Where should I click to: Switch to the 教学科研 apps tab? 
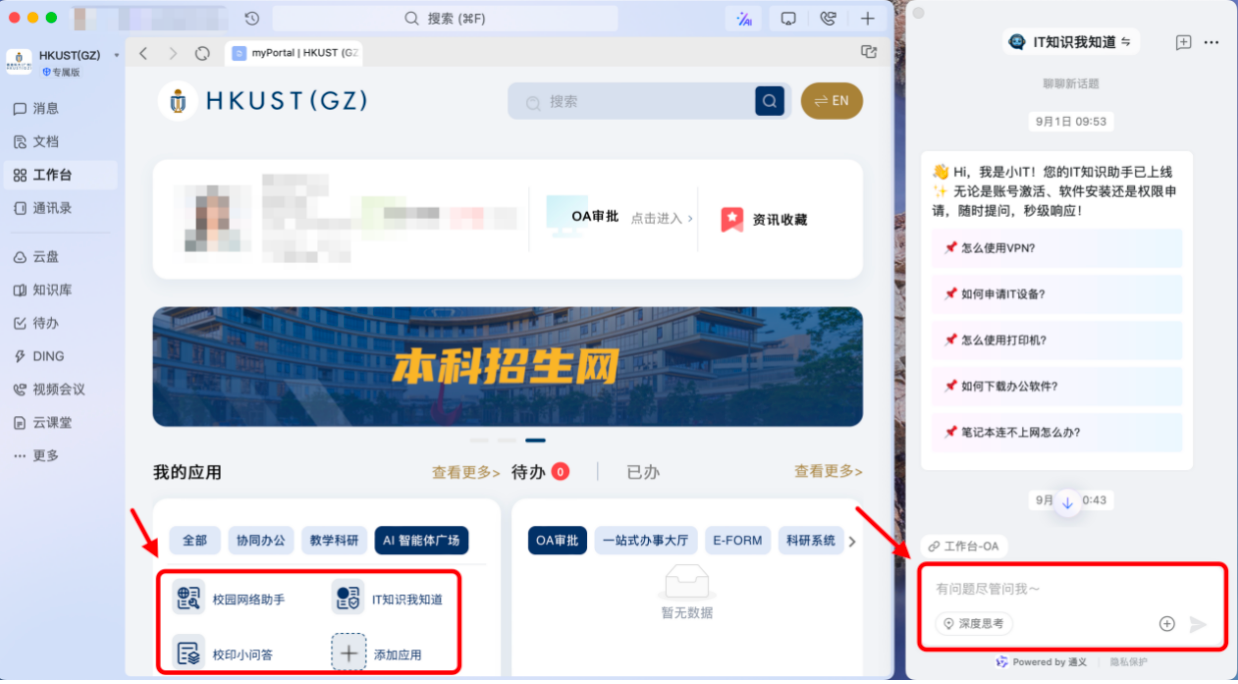(334, 541)
